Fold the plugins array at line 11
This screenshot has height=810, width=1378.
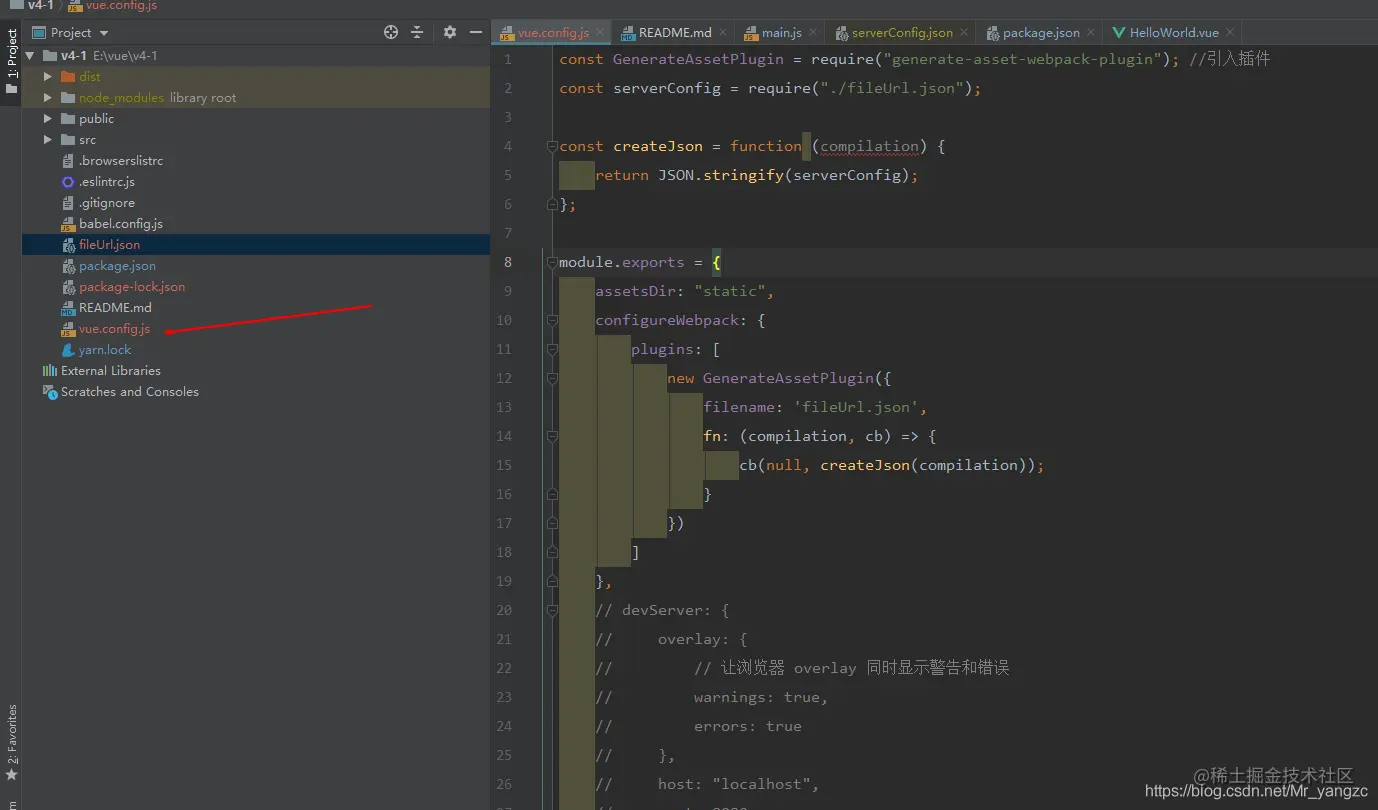pyautogui.click(x=551, y=349)
